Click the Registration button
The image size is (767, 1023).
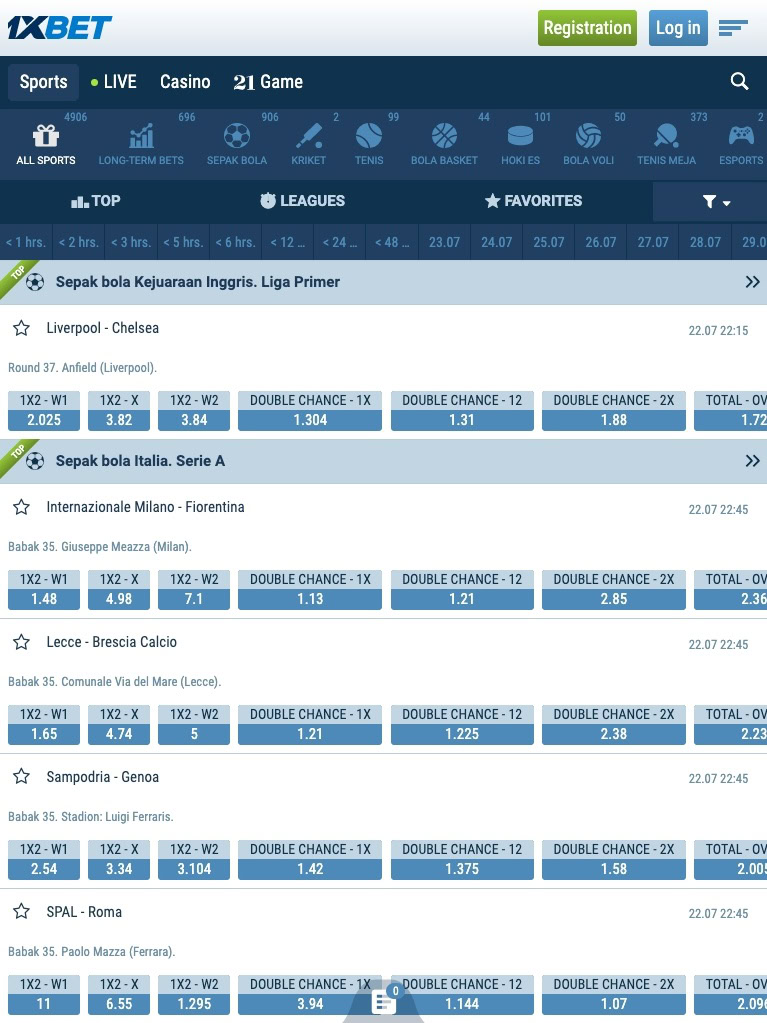click(x=587, y=28)
